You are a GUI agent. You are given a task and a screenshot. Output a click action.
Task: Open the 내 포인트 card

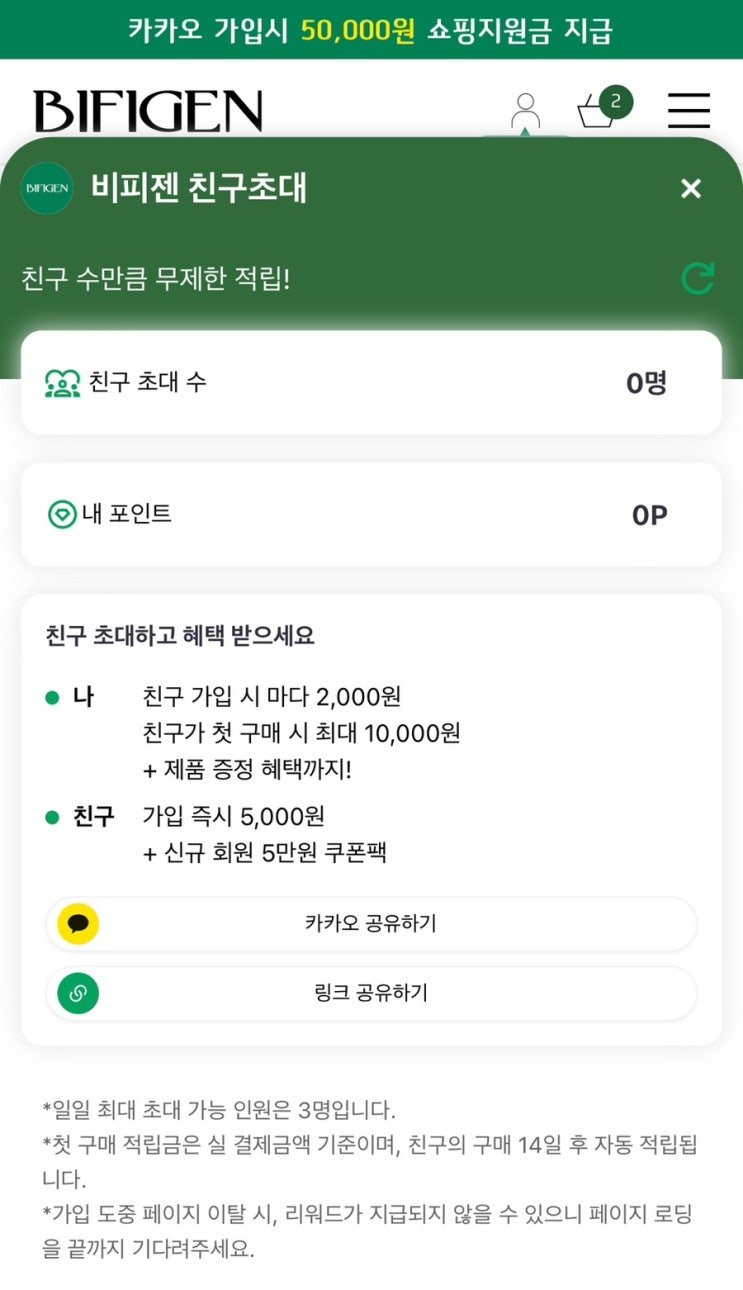371,514
